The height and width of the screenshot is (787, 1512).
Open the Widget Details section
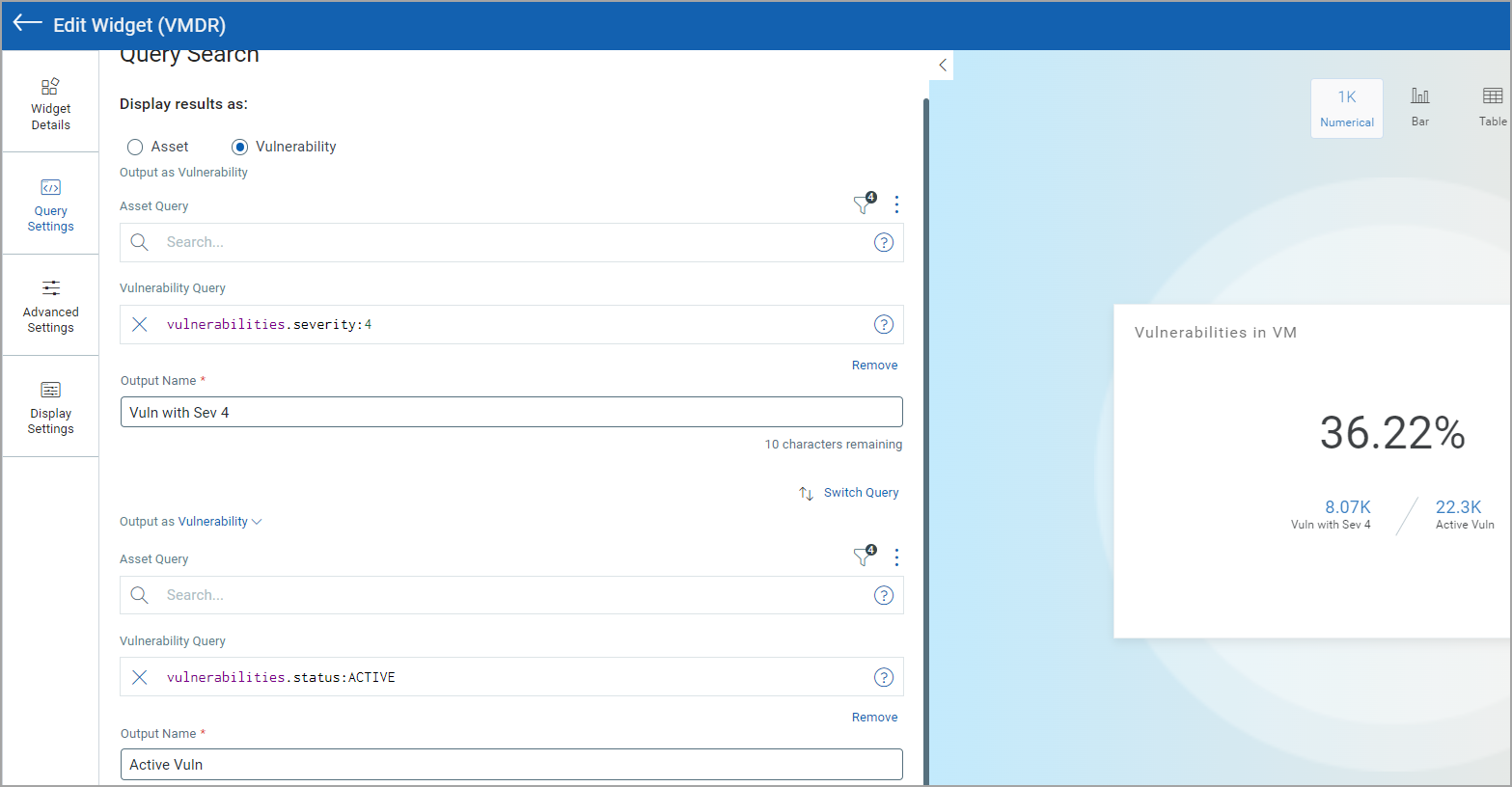(x=50, y=104)
